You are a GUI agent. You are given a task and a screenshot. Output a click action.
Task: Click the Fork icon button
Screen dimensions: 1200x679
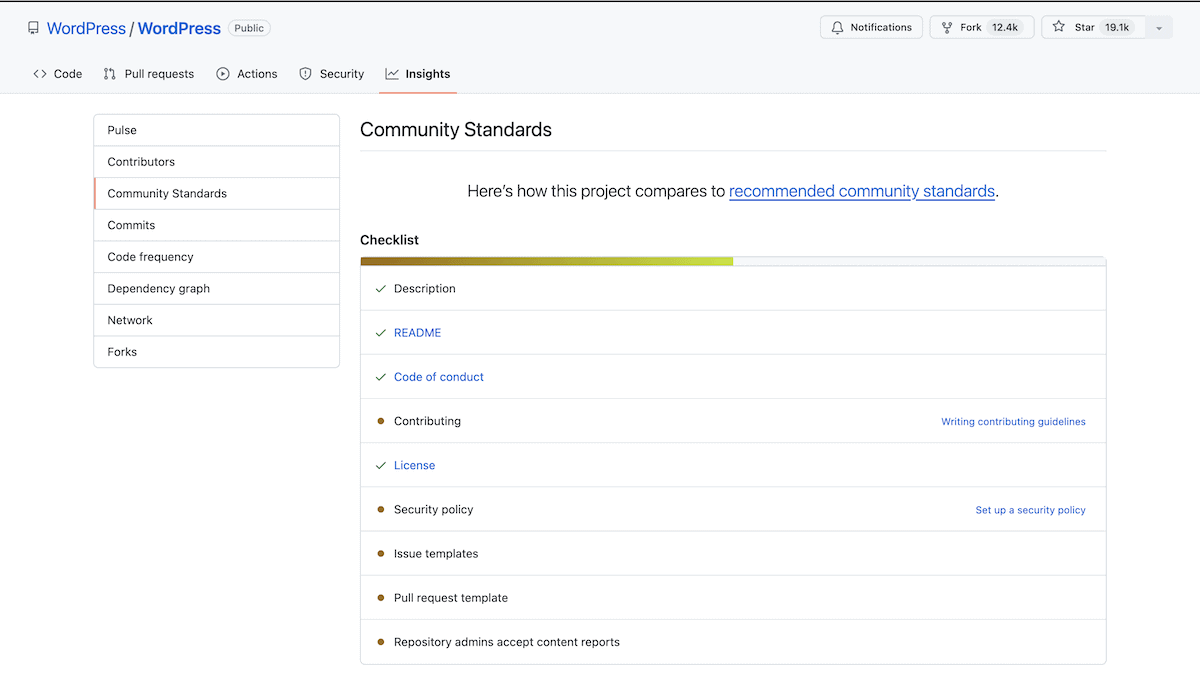click(946, 27)
